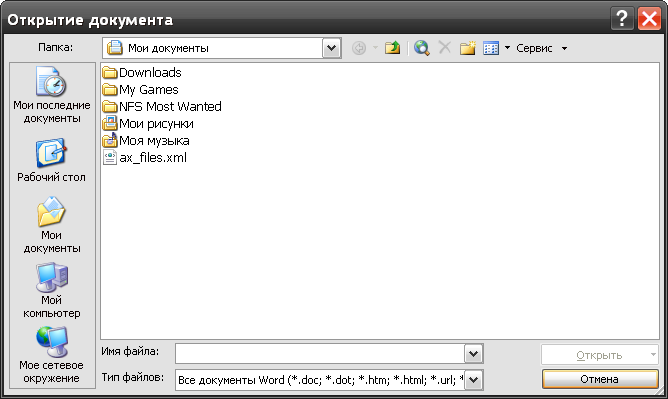Viewport: 668px width, 399px height.
Task: Click the Help question mark button
Action: pyautogui.click(x=622, y=19)
